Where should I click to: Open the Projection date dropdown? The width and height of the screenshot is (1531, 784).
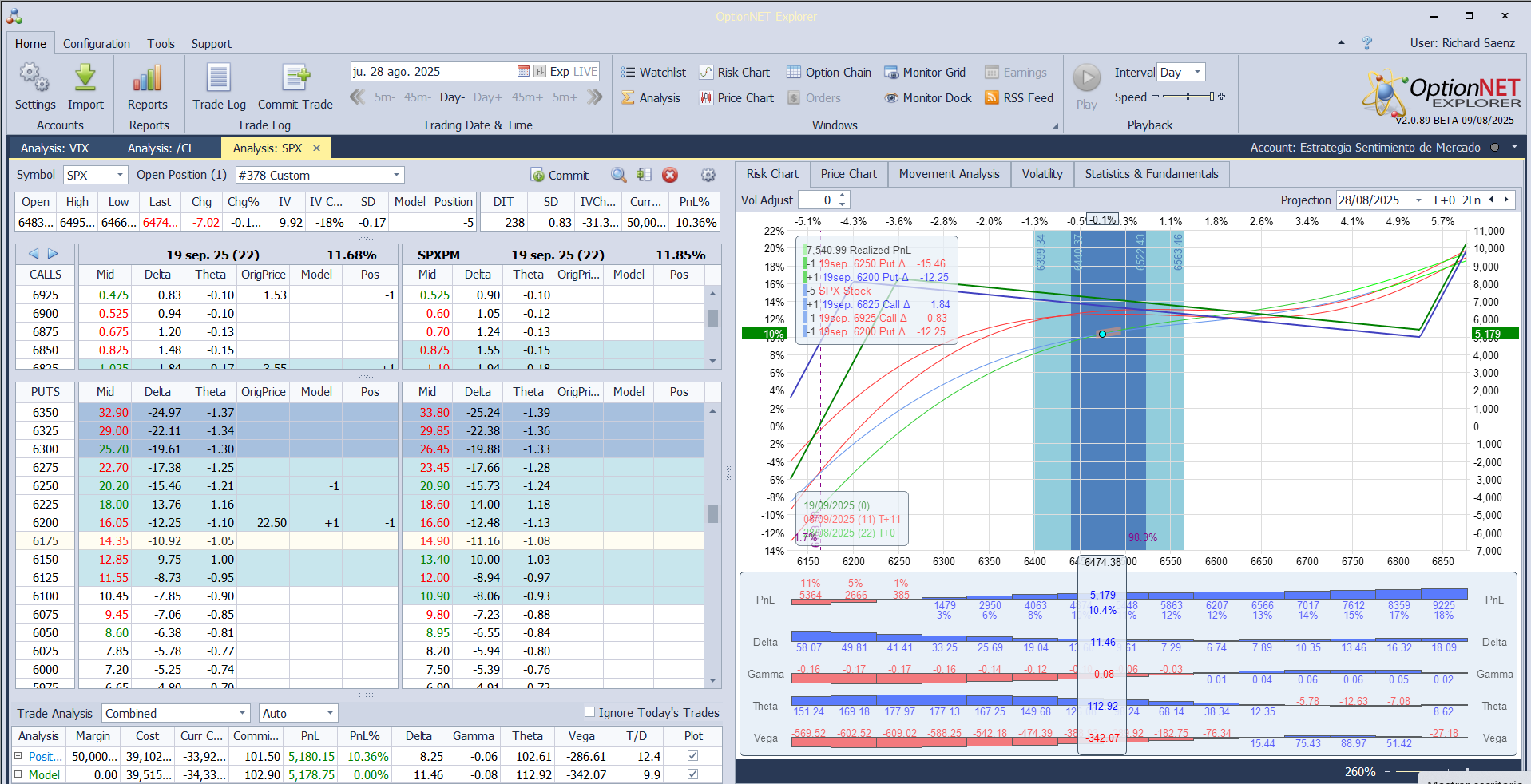[x=1418, y=200]
